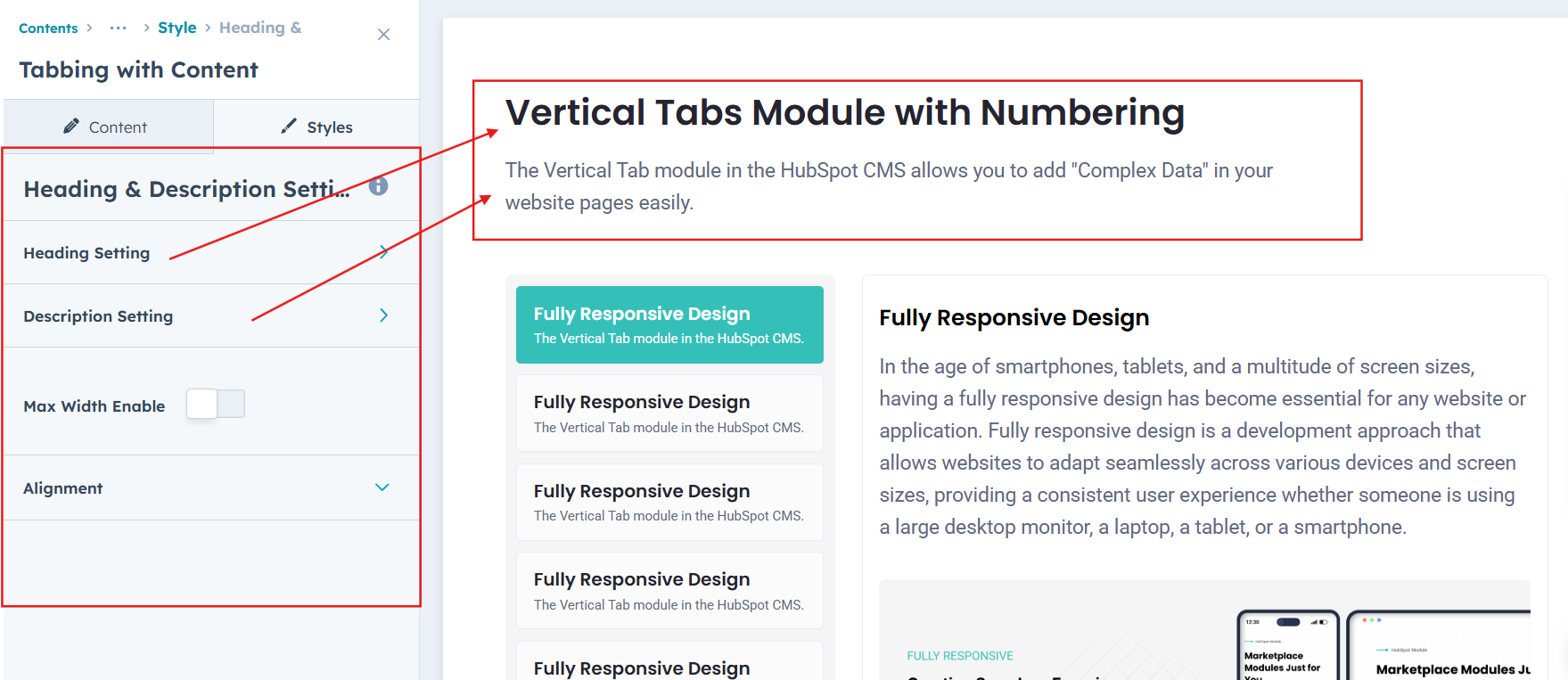1568x680 pixels.
Task: Click the Vertical Tabs Module with Numbering heading
Action: (x=844, y=113)
